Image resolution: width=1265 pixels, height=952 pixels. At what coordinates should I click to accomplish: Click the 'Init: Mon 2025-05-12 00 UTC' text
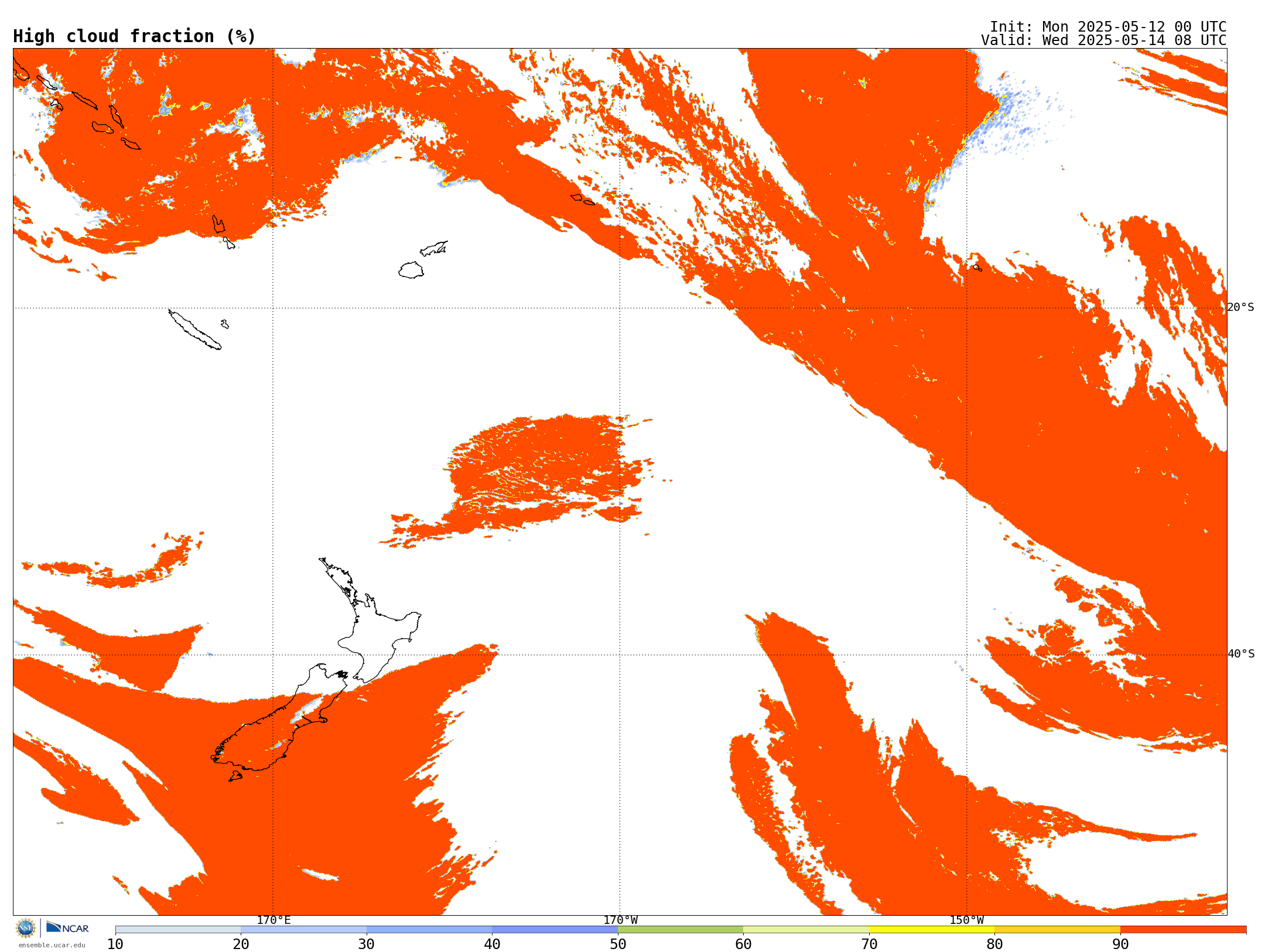1107,27
